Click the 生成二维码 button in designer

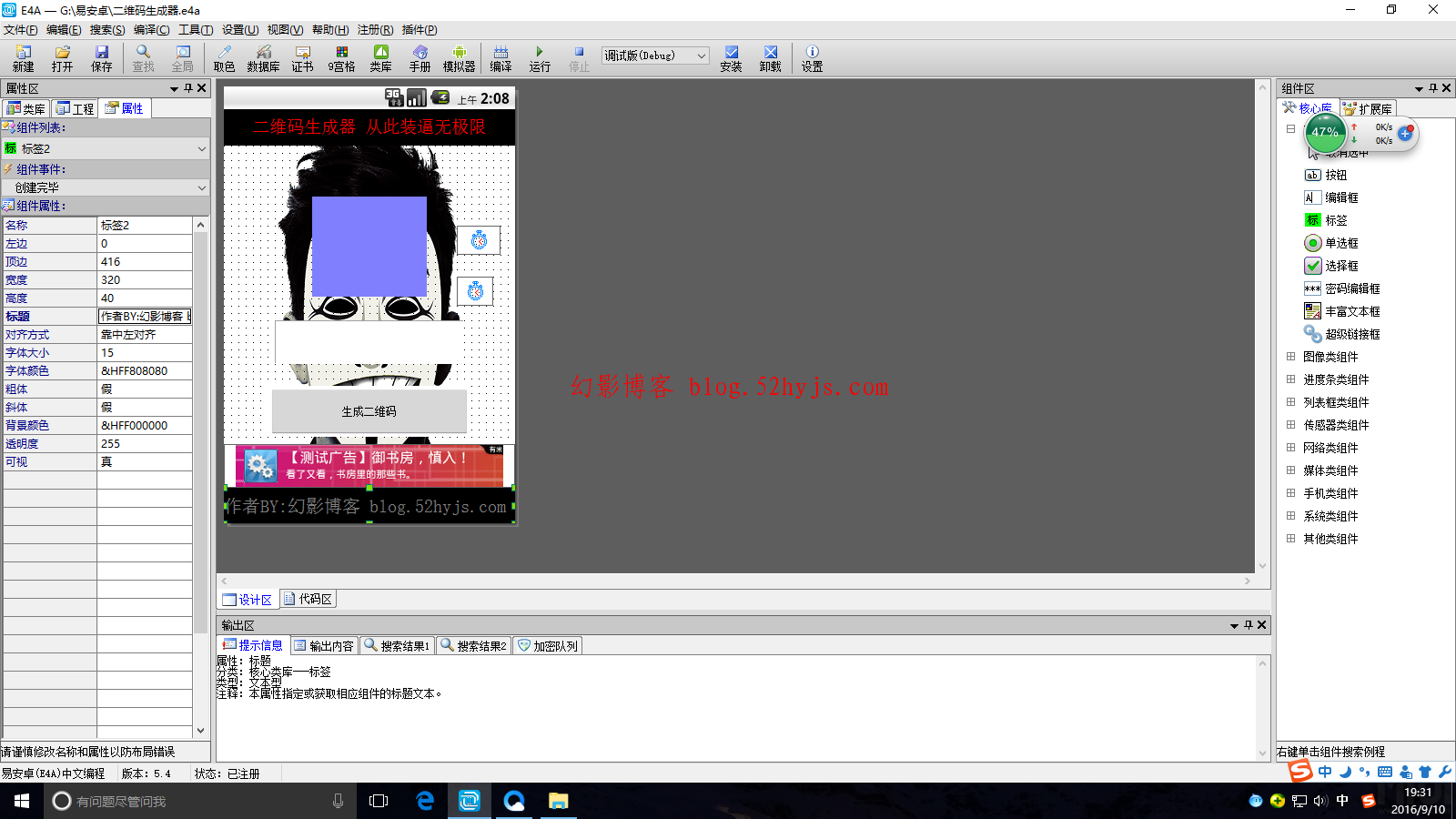pyautogui.click(x=369, y=411)
